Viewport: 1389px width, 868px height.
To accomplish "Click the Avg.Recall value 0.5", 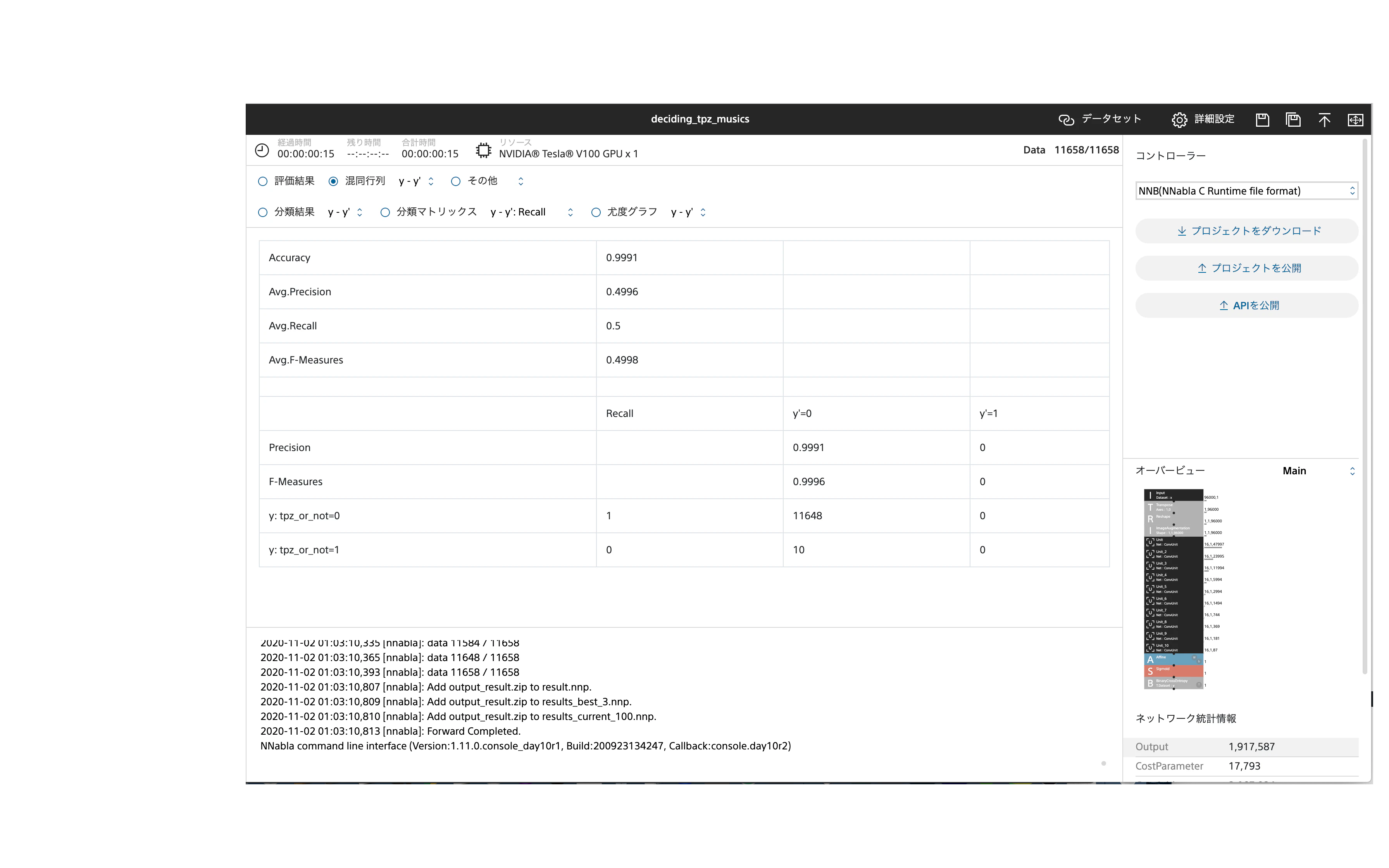I will tap(613, 326).
